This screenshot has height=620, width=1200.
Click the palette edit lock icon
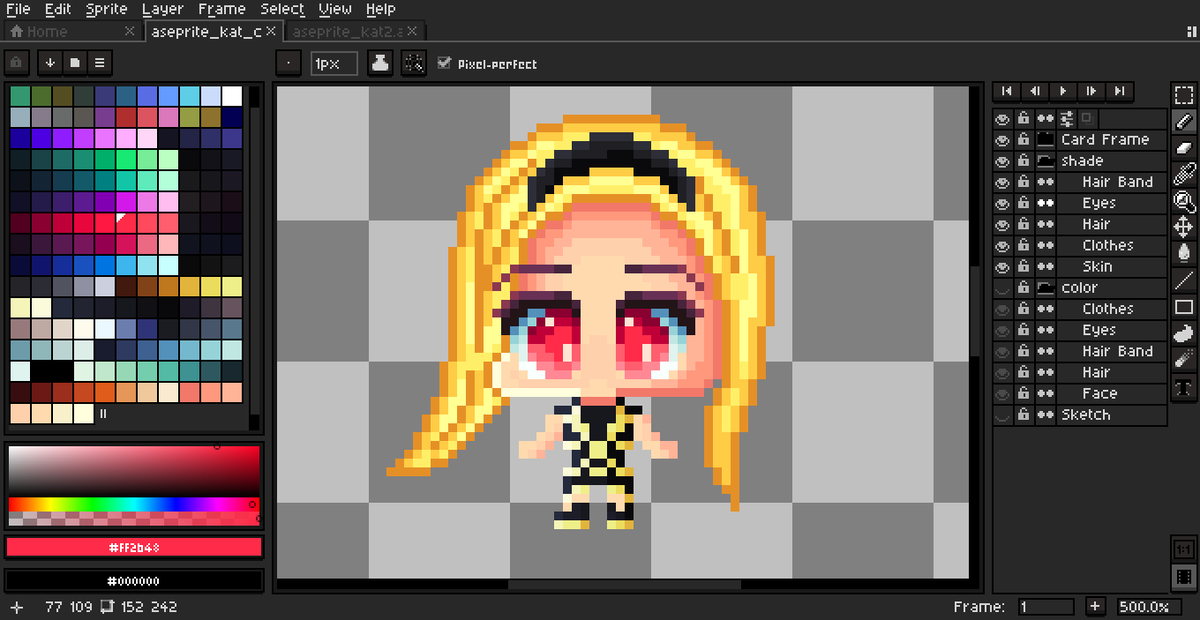[x=16, y=63]
